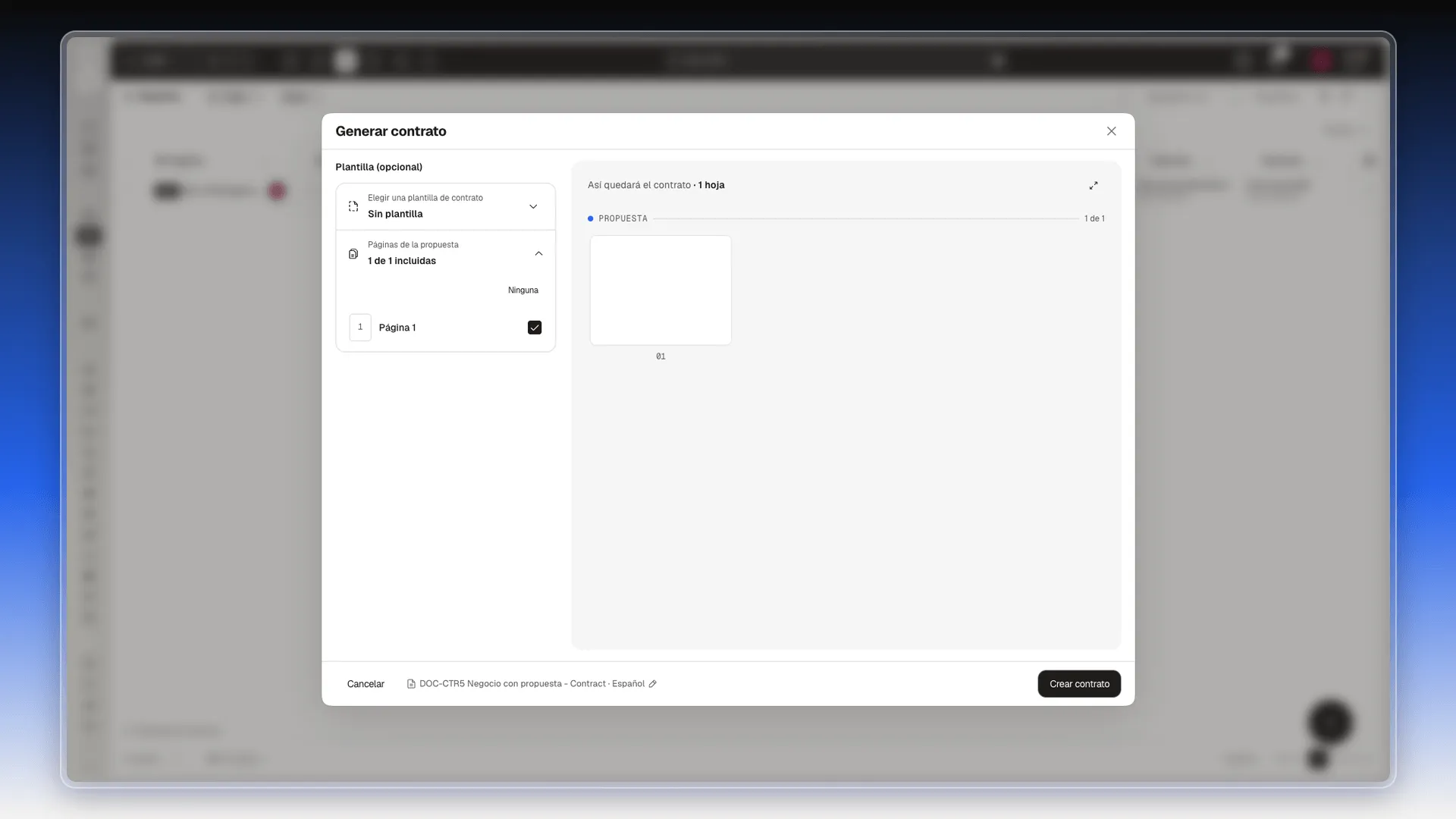The image size is (1456, 819).
Task: Click the document icon before DOC-CTR5
Action: [x=411, y=684]
